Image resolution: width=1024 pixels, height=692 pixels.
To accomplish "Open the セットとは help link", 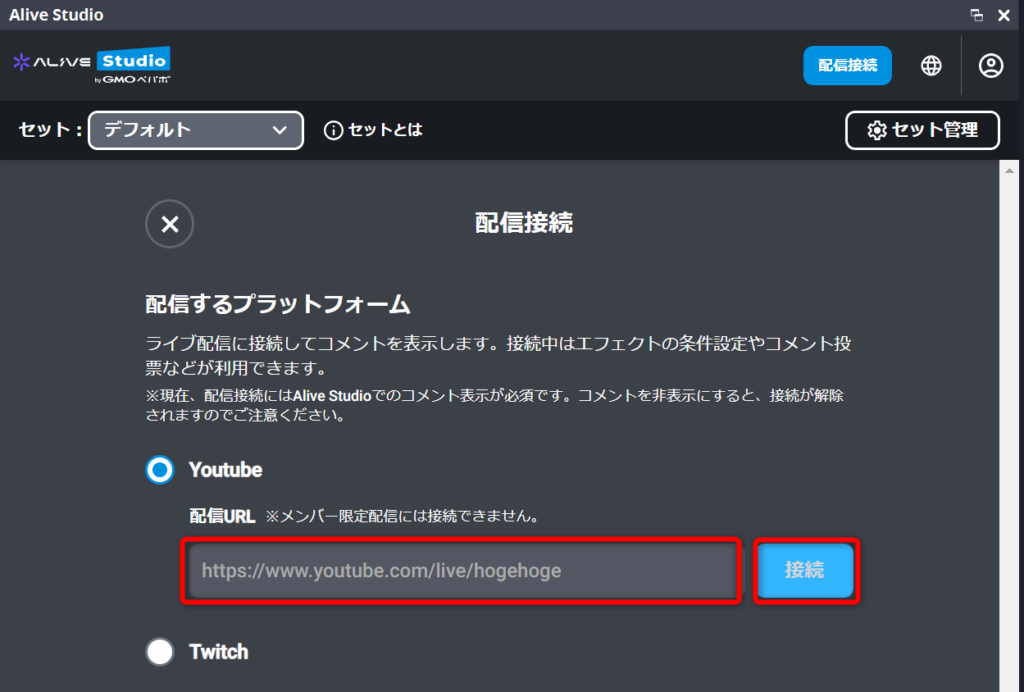I will 385,130.
